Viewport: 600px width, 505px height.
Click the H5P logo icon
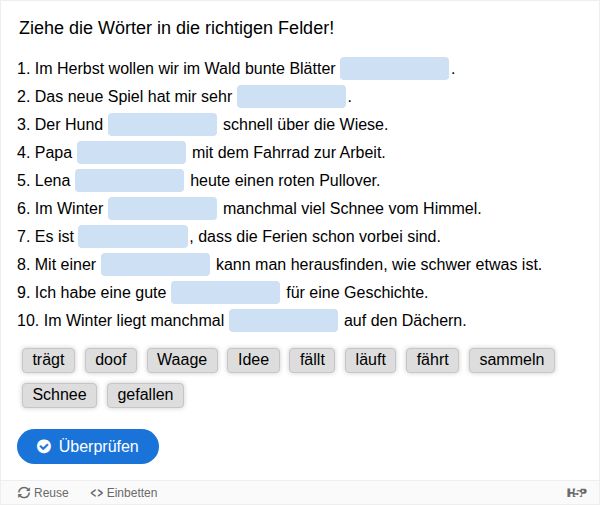pyautogui.click(x=577, y=492)
